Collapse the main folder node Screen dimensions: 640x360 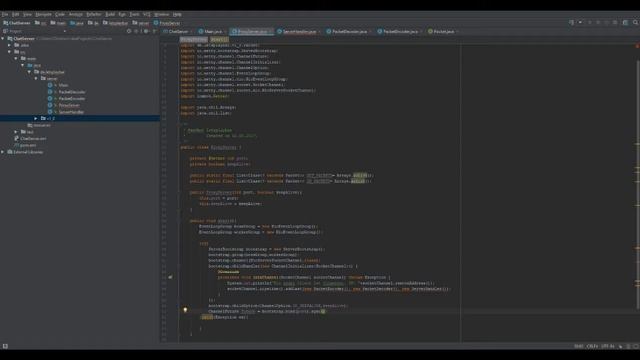(16, 58)
